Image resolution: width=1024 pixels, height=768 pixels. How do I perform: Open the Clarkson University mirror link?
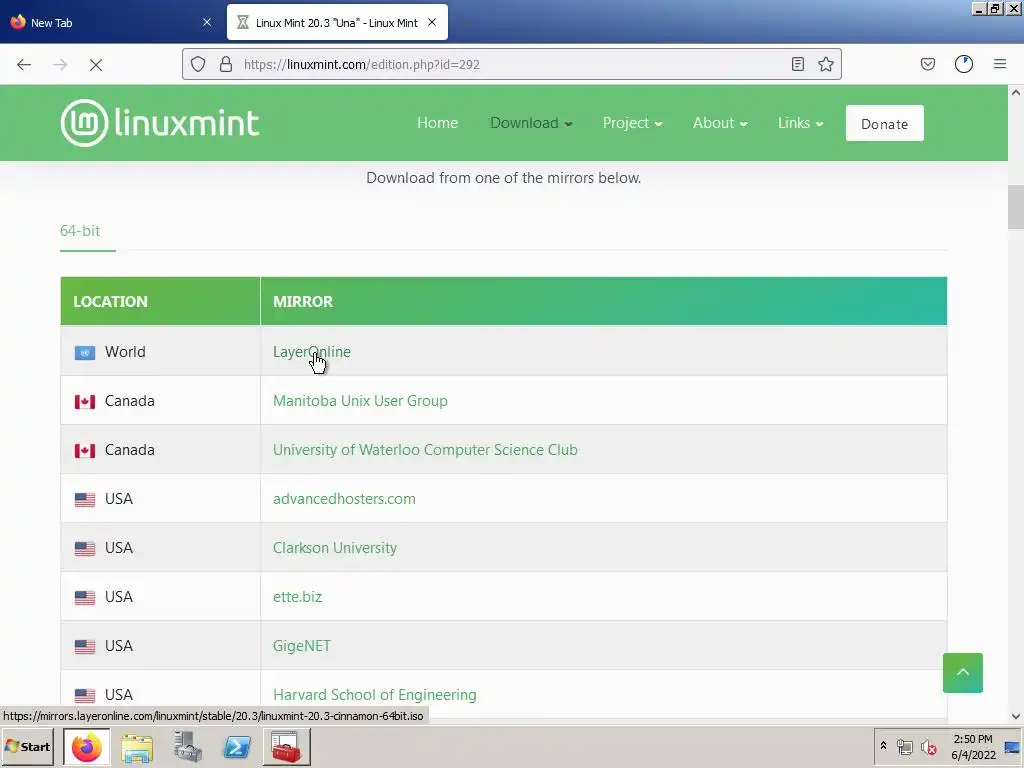(334, 548)
